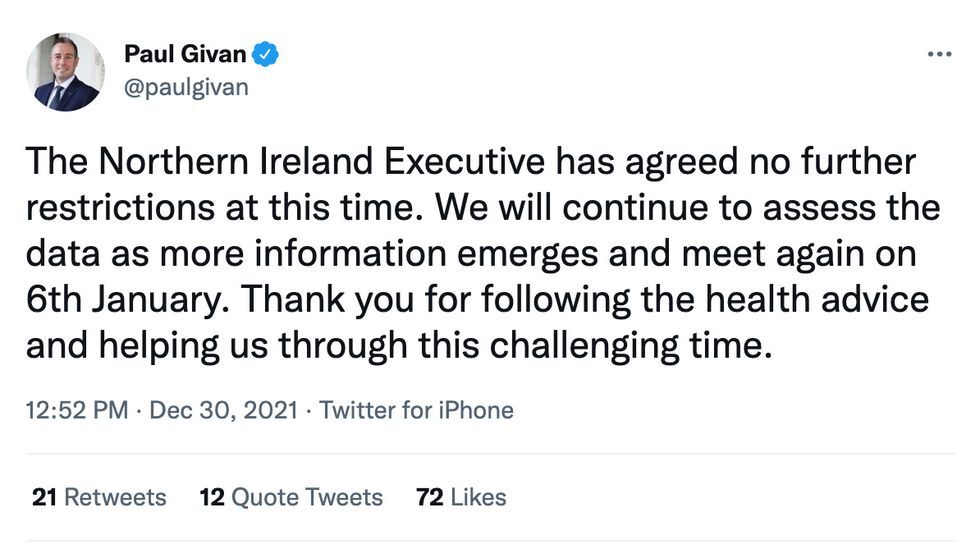The height and width of the screenshot is (548, 980).
Task: Open Paul Givan's profile picture
Action: [67, 71]
